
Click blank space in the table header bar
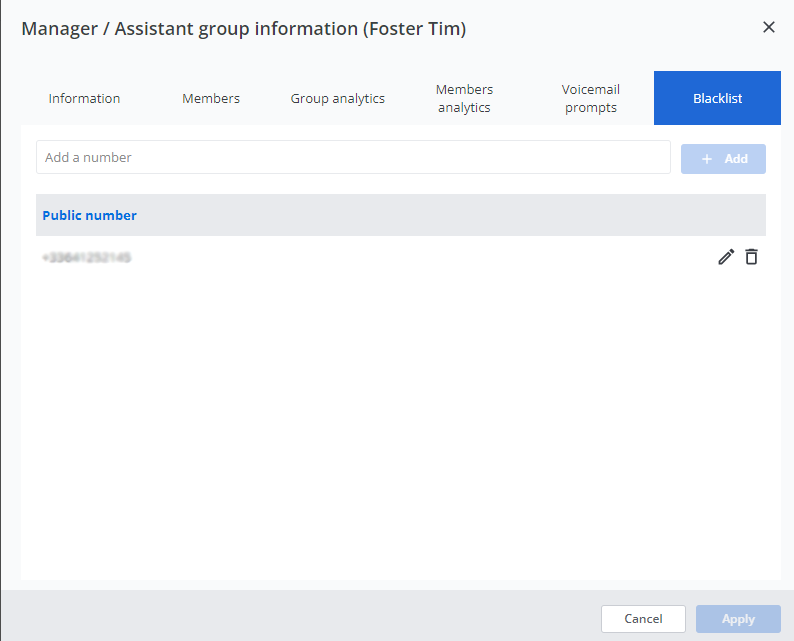[450, 215]
